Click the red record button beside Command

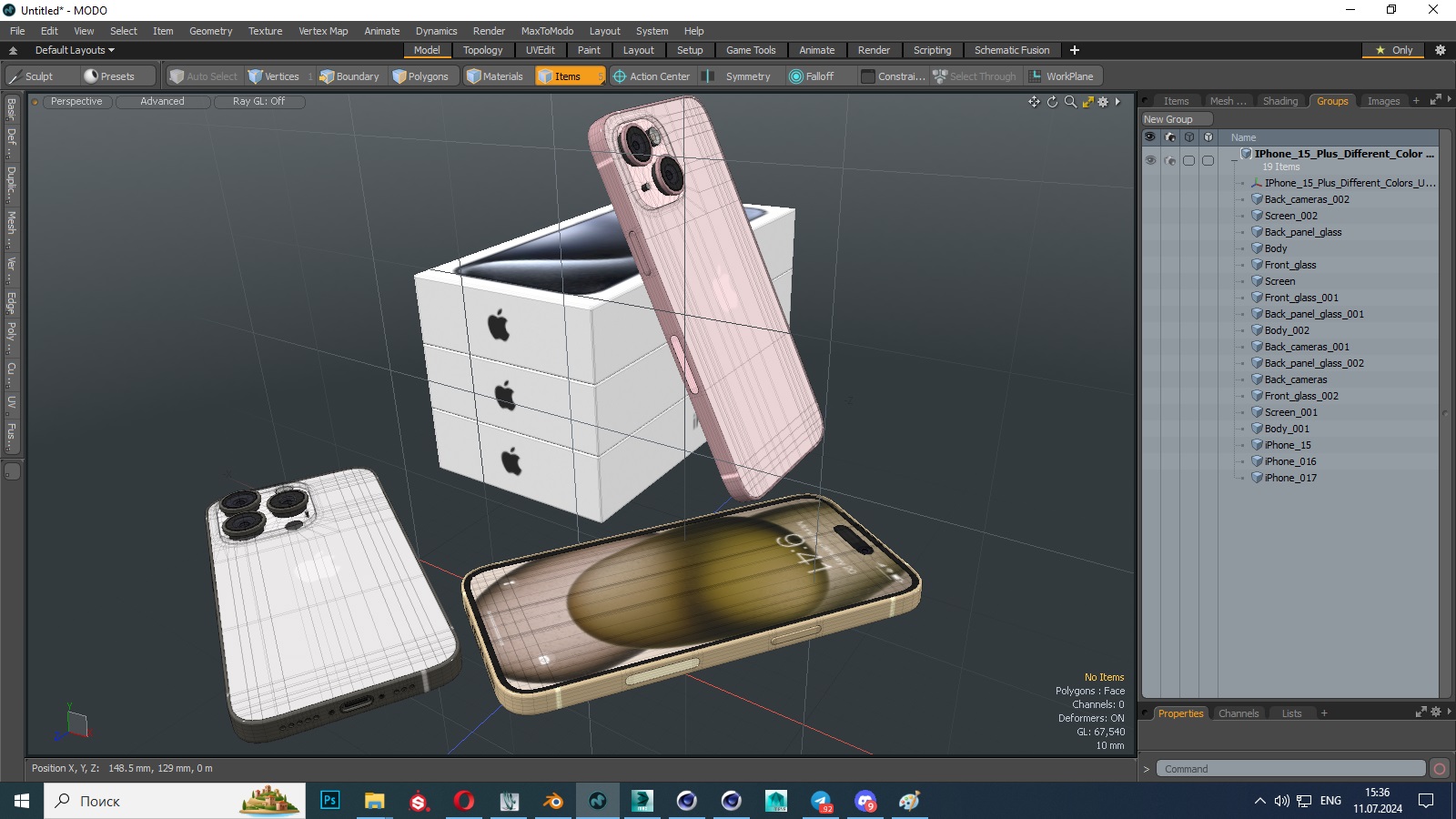pyautogui.click(x=1440, y=769)
